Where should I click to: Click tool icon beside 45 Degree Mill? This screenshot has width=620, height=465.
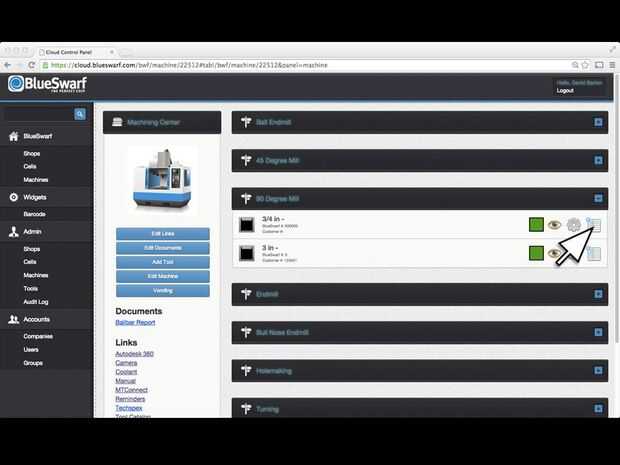(246, 161)
